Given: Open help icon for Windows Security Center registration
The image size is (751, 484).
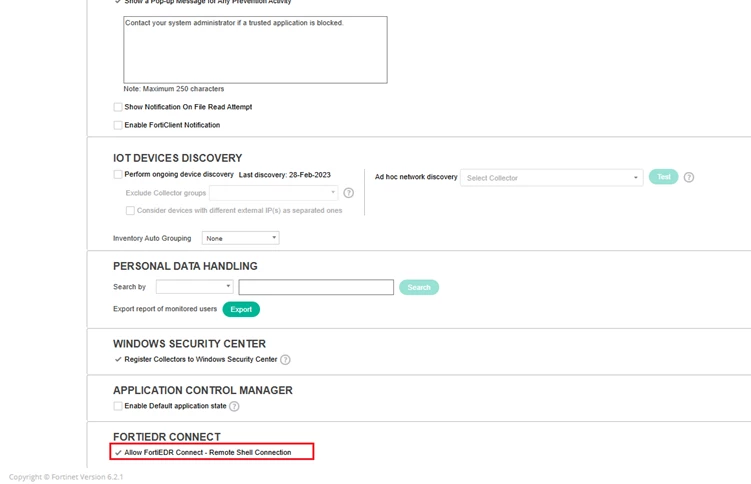Looking at the screenshot, I should click(285, 360).
